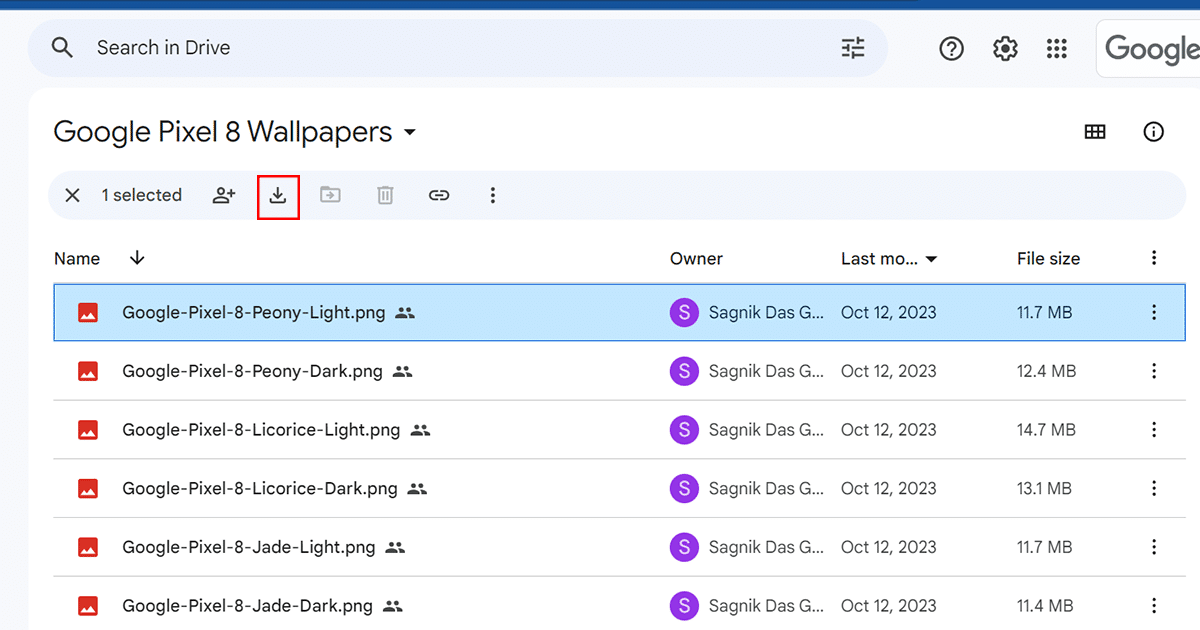The height and width of the screenshot is (630, 1200).
Task: Clear selection with the X button
Action: [72, 195]
